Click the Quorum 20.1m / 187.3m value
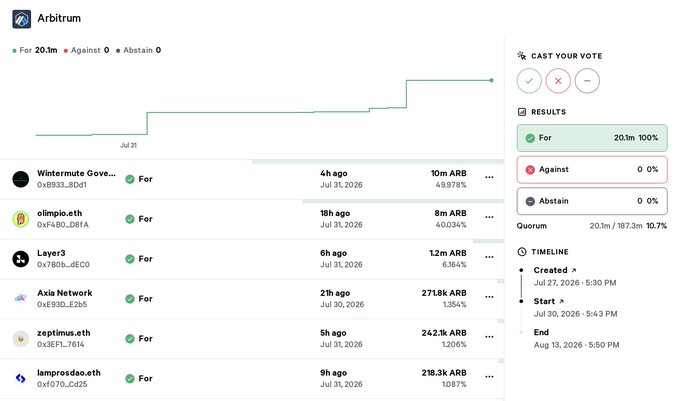 click(x=616, y=226)
